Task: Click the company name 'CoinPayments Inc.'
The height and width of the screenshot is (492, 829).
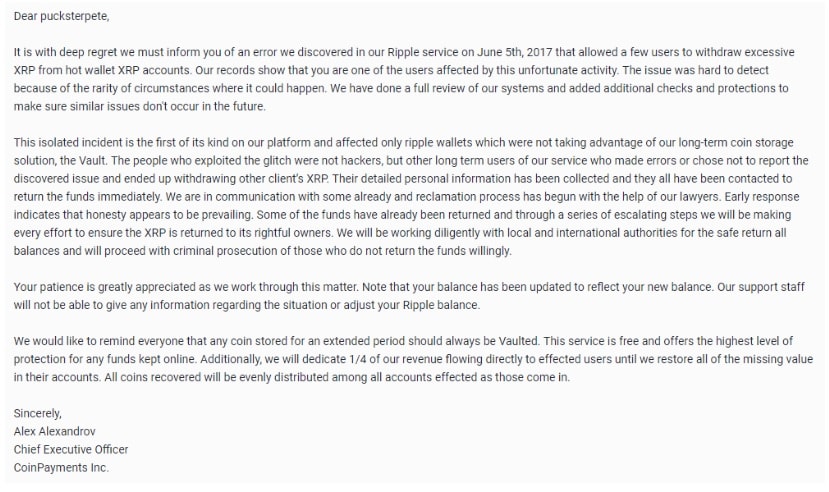Action: 62,467
